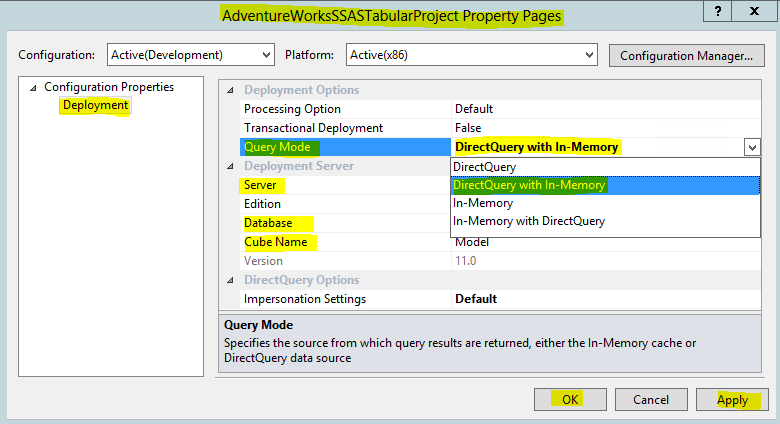Collapse the DirectQuery Options section

pos(232,280)
